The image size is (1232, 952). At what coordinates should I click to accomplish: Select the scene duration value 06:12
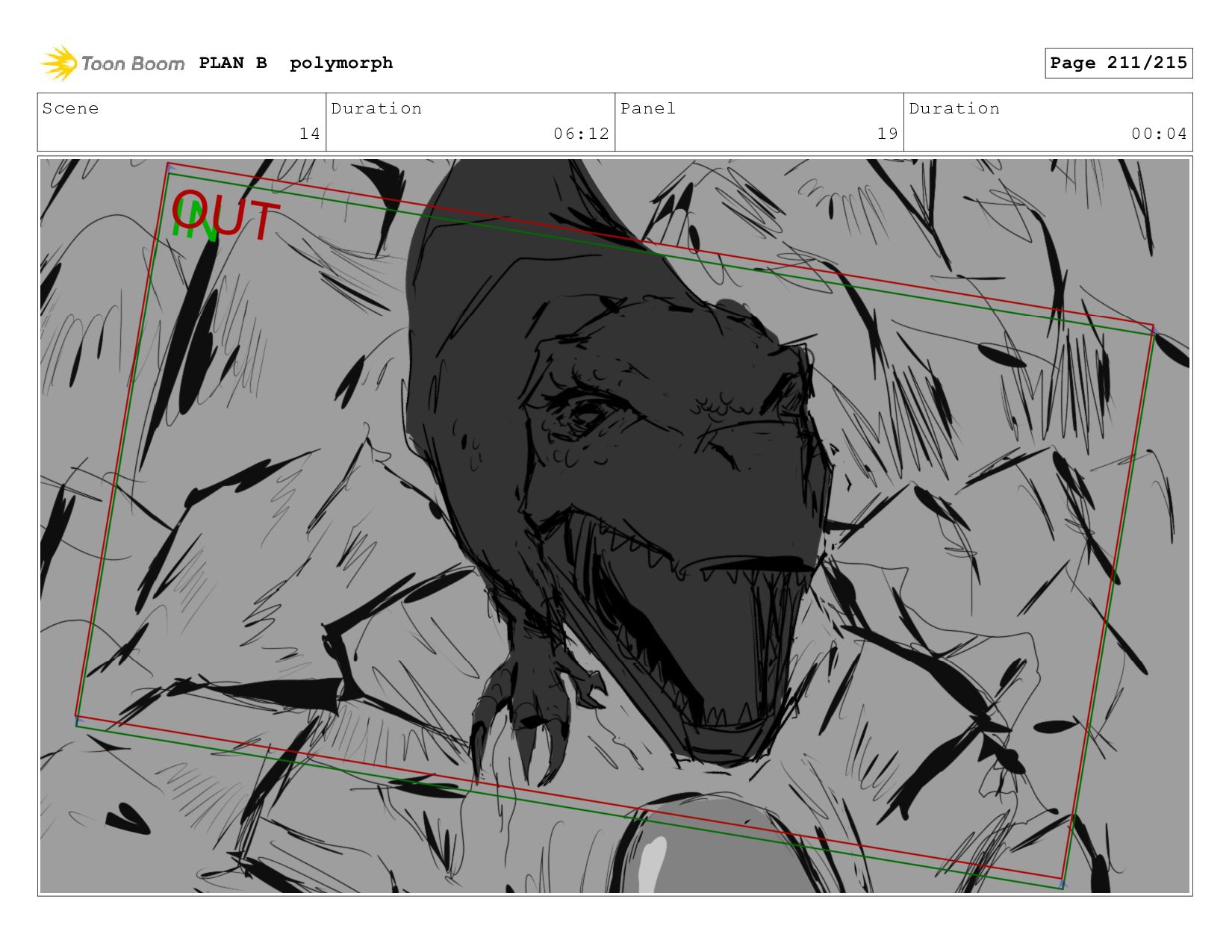pos(582,134)
